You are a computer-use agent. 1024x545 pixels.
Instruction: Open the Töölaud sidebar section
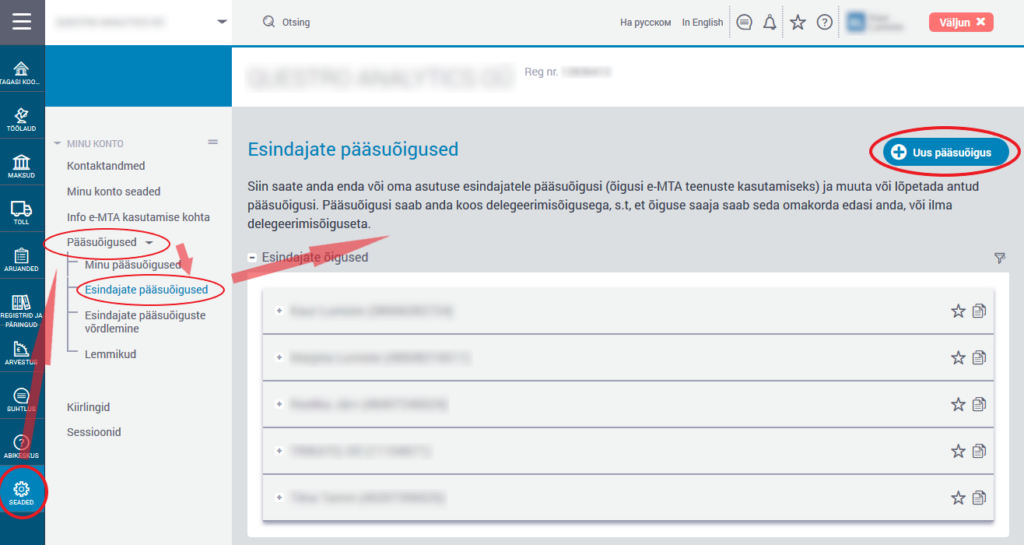click(22, 120)
